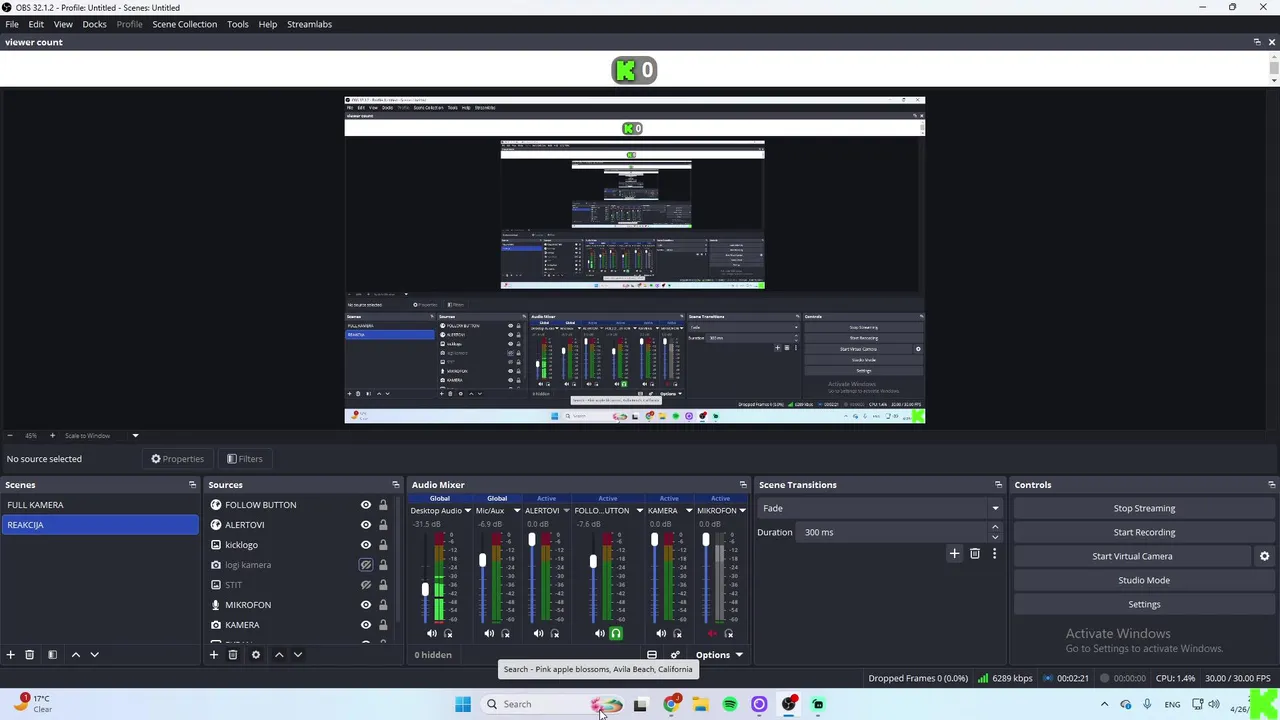Add a new scene with the plus icon
Screen dimensions: 1280x720
pyautogui.click(x=10, y=655)
